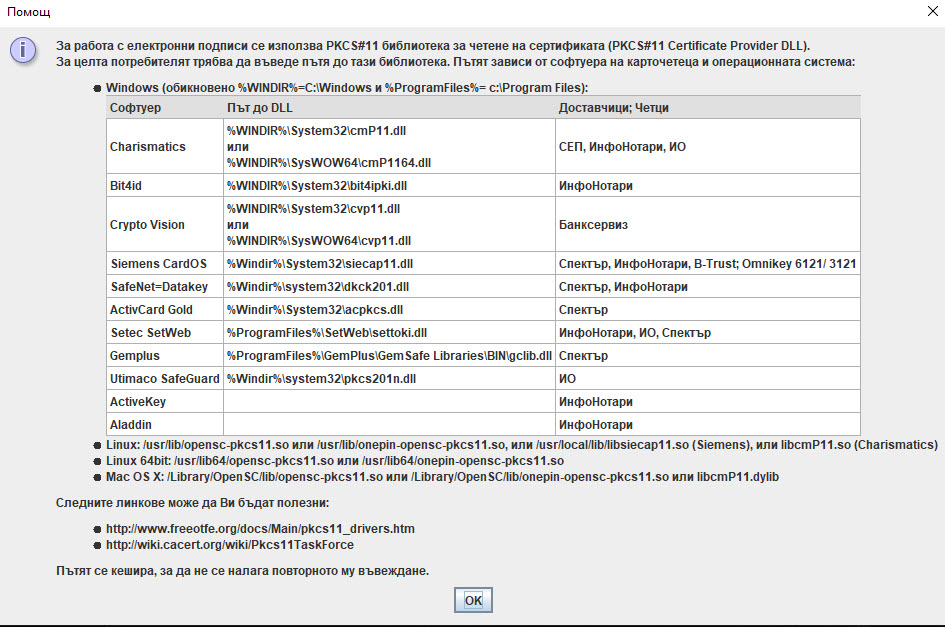Click Спектър in the ActivCard Gold row
The image size is (945, 627).
click(x=708, y=309)
